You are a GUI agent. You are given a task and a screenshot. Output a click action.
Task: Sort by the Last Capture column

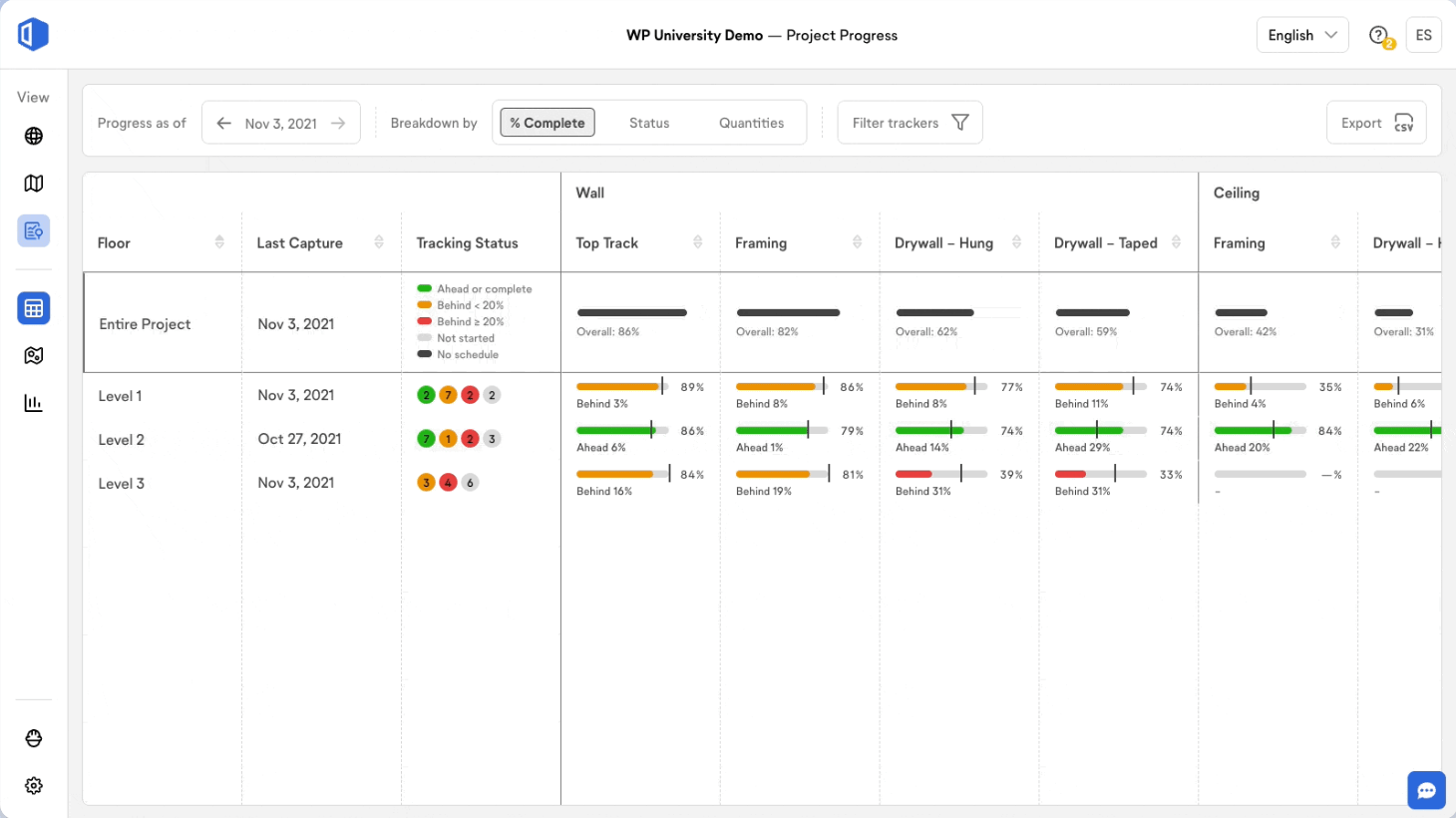(x=379, y=242)
